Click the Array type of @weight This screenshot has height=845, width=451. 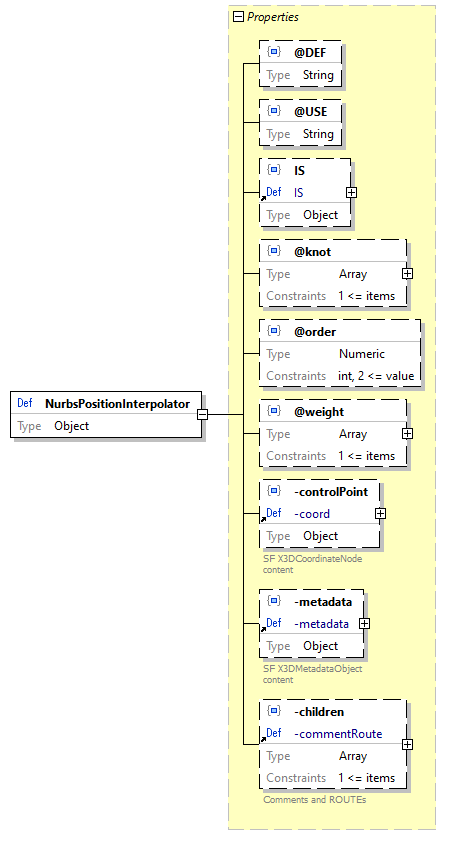(x=353, y=434)
